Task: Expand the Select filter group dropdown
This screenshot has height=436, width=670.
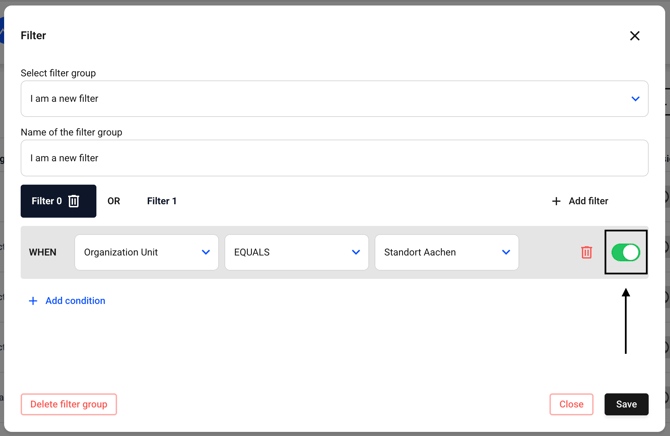Action: click(x=334, y=99)
